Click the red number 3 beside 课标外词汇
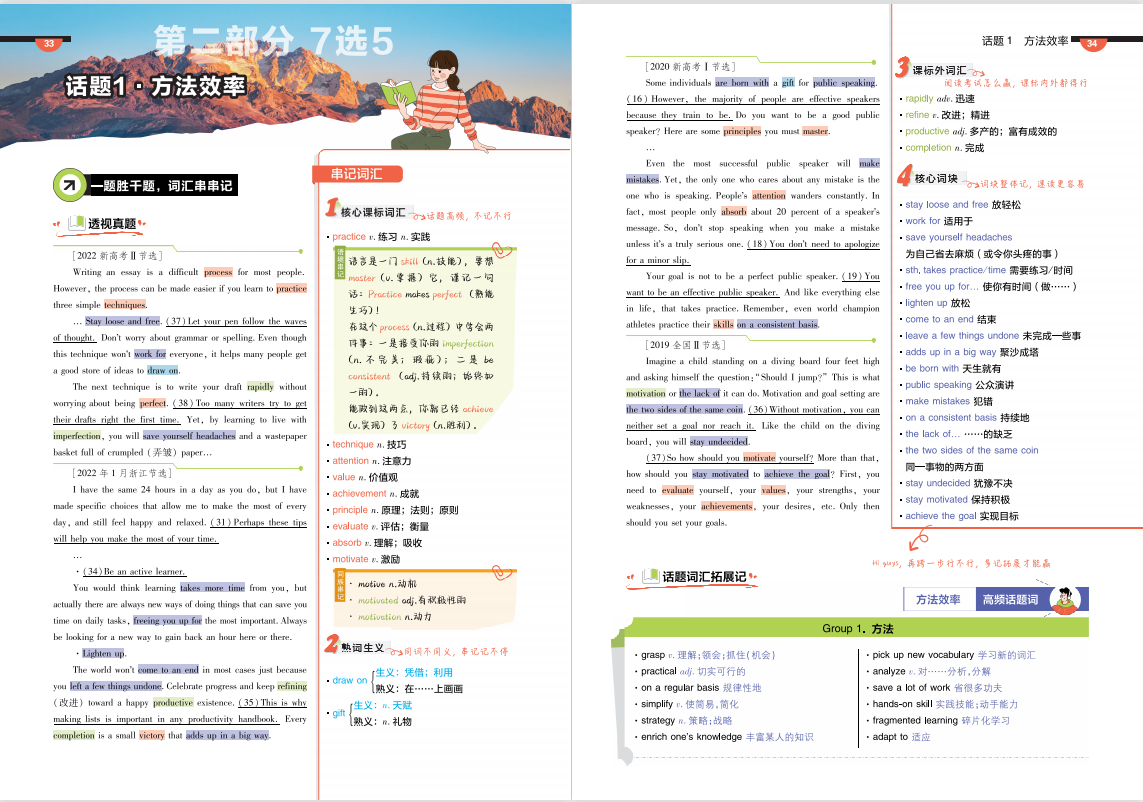The height and width of the screenshot is (802, 1143). (x=902, y=67)
